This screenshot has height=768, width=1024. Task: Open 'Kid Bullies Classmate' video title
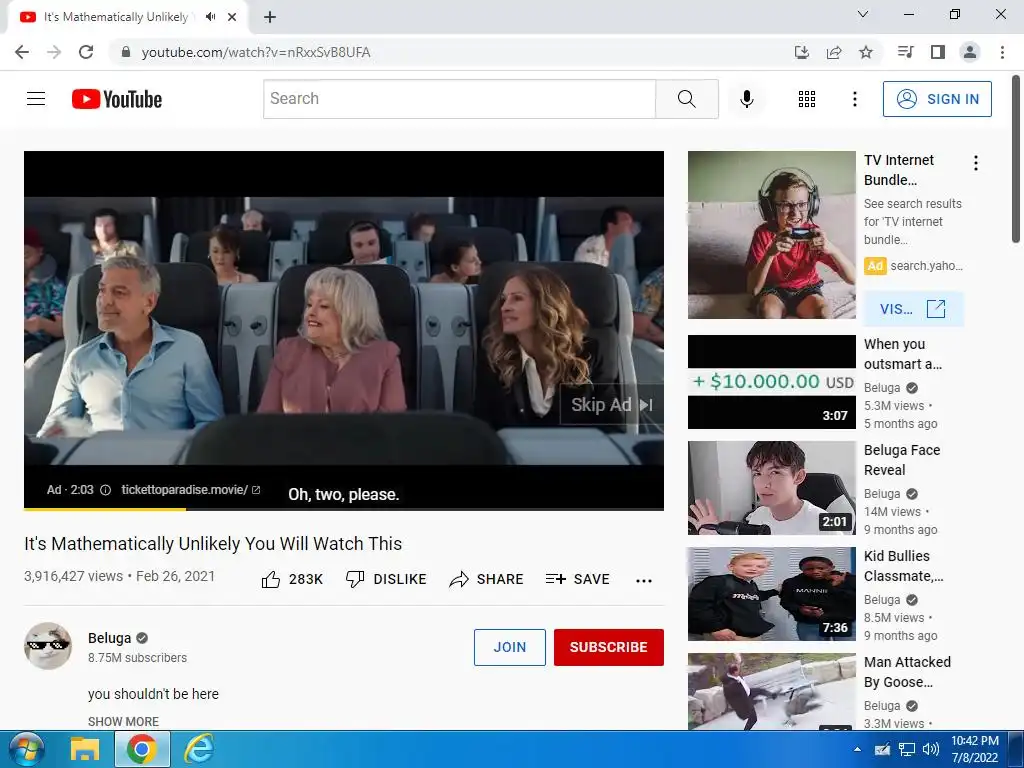(903, 566)
